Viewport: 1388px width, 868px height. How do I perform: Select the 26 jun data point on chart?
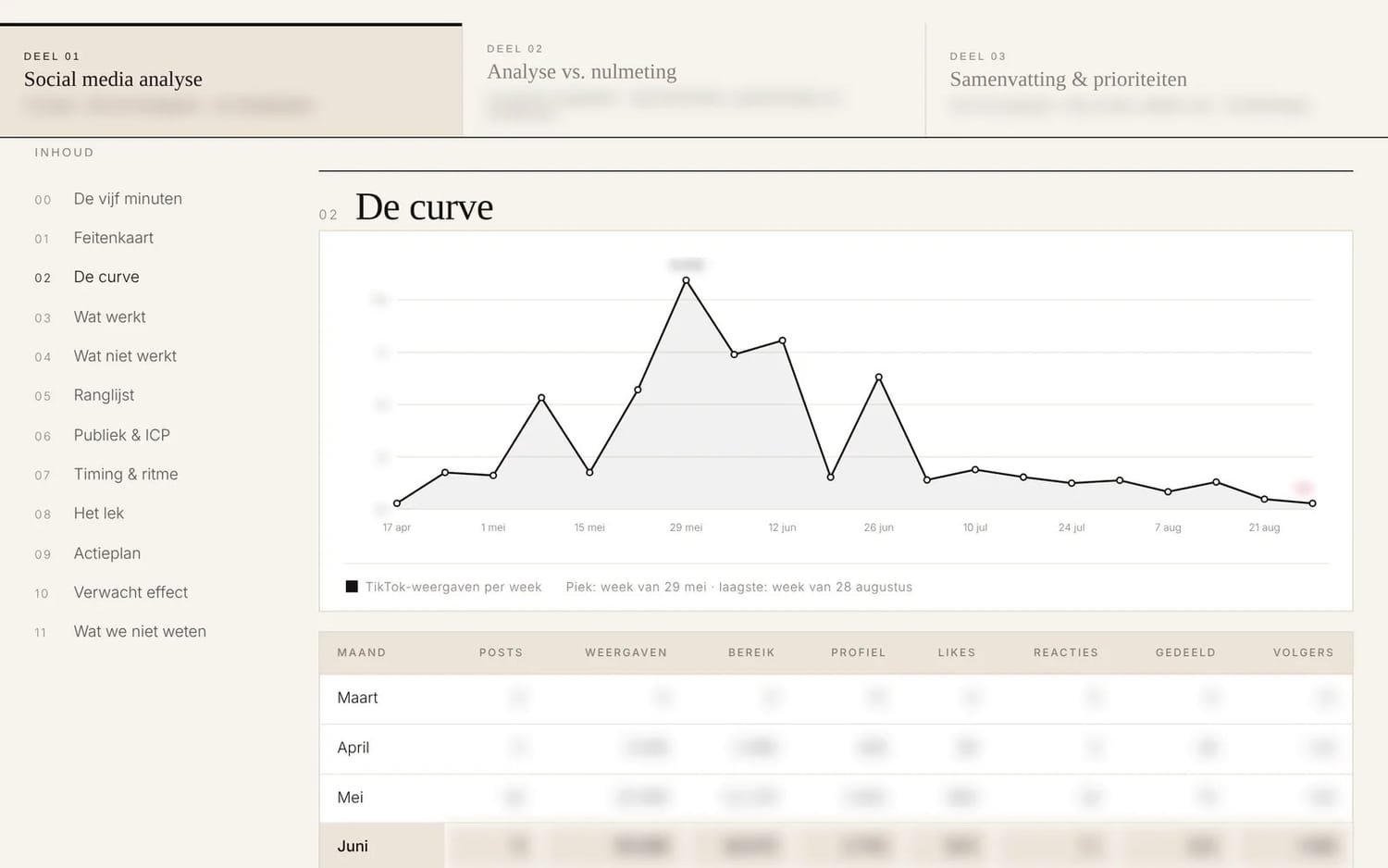(879, 378)
